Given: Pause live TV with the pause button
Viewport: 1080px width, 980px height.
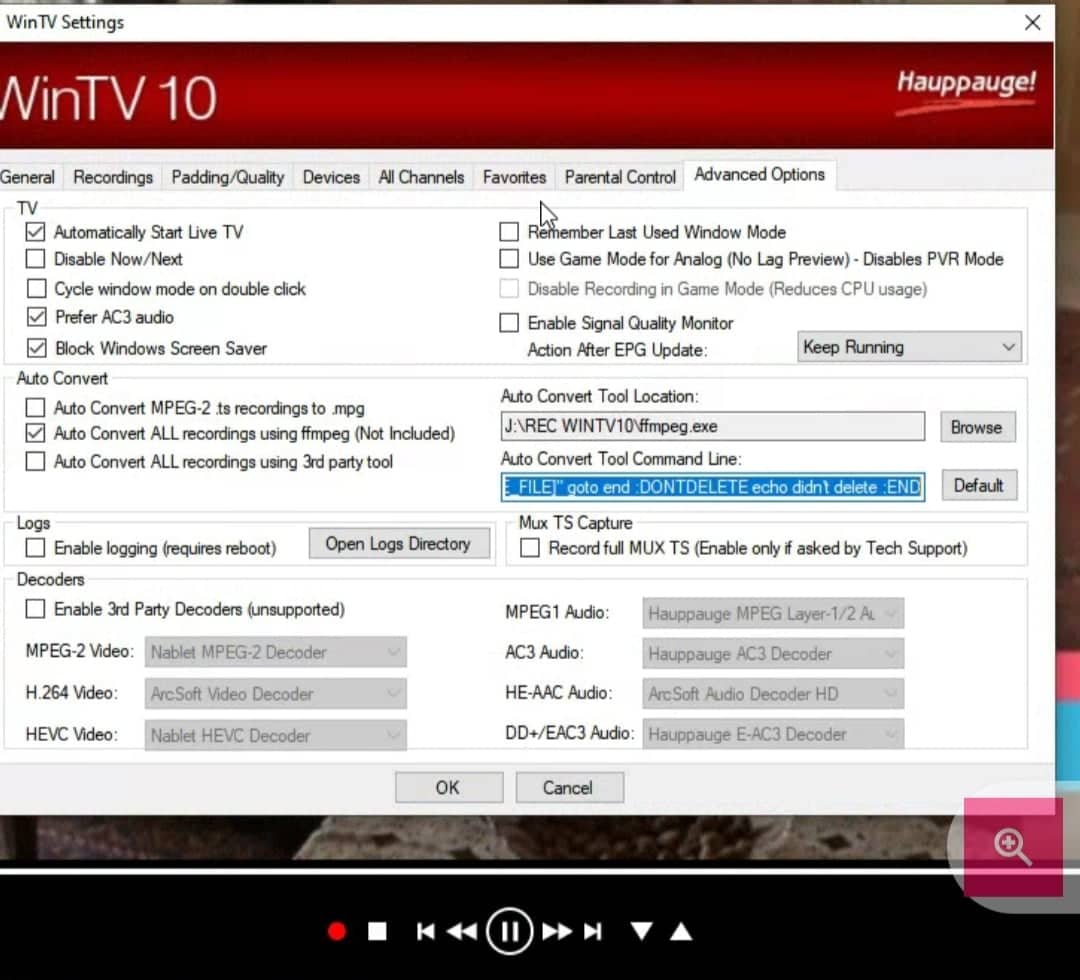Looking at the screenshot, I should tap(509, 932).
